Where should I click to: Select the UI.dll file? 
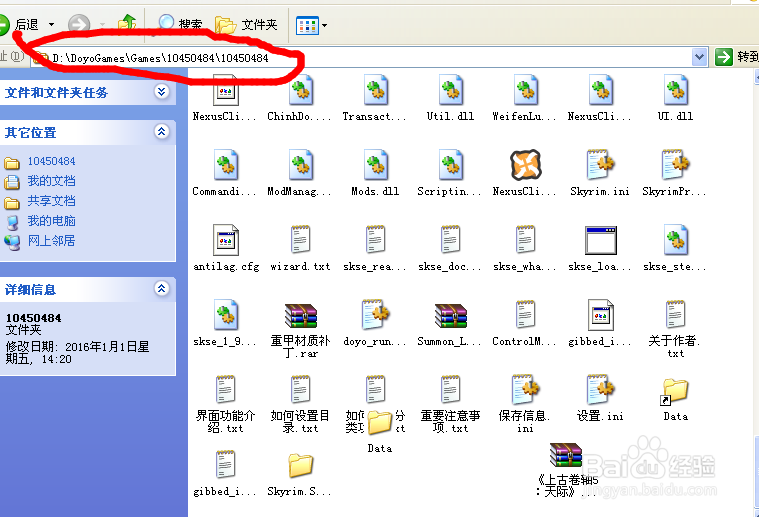click(675, 98)
